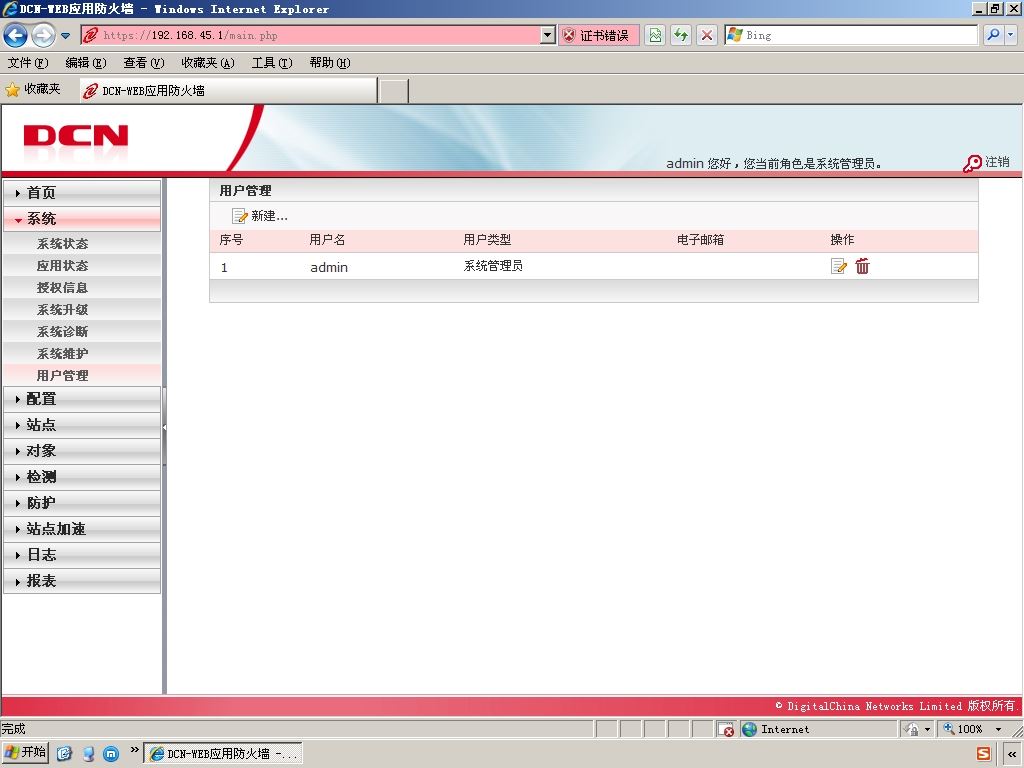Expand hidden tray icons chevron
The width and height of the screenshot is (1024, 768).
coord(1012,754)
